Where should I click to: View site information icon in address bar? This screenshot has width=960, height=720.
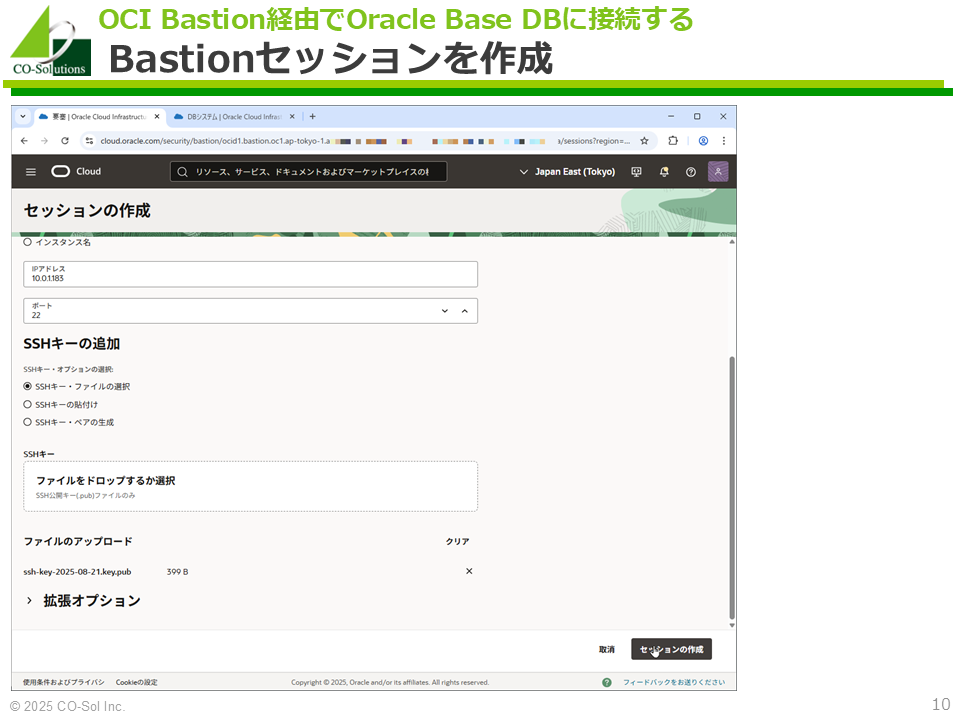[x=89, y=141]
